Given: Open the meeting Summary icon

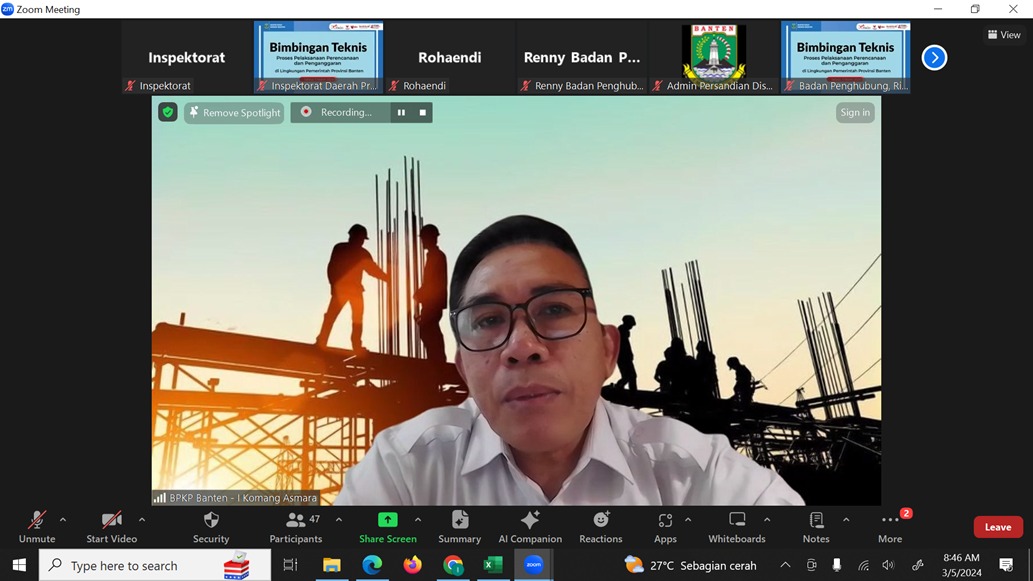Looking at the screenshot, I should [459, 527].
